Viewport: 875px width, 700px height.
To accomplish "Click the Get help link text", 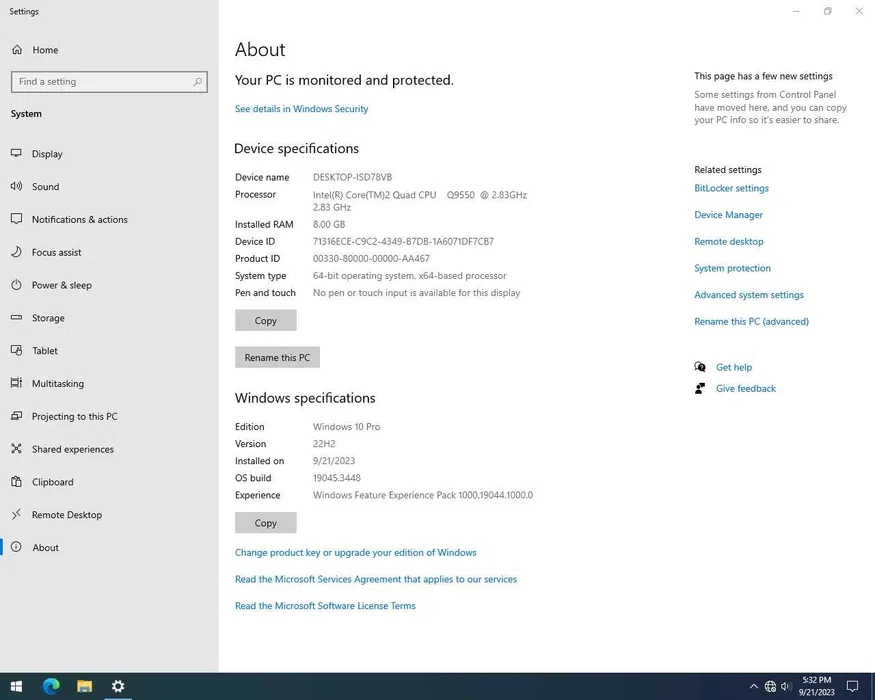I will click(734, 367).
